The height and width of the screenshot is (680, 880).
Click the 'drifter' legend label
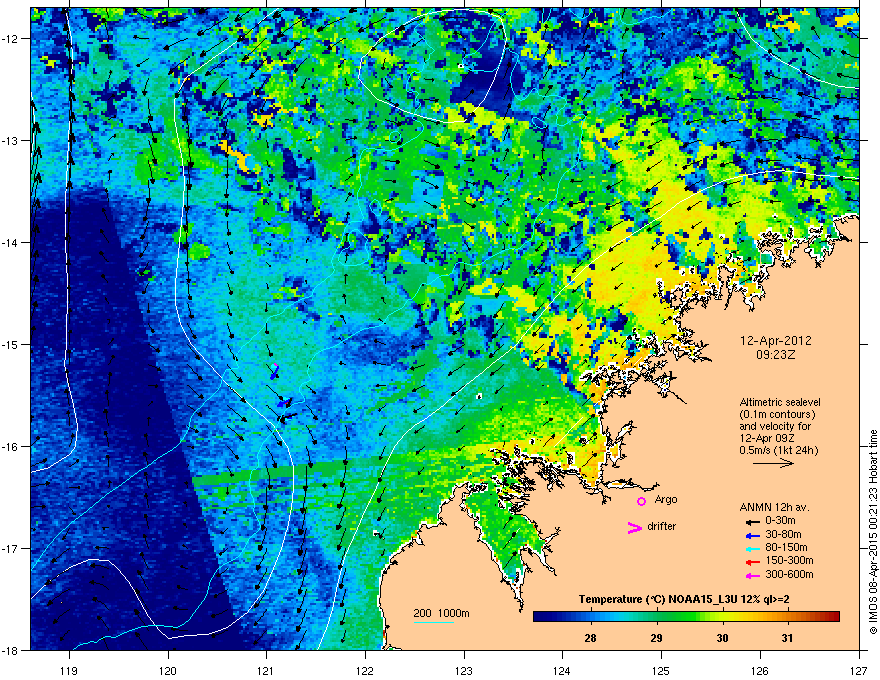point(662,526)
